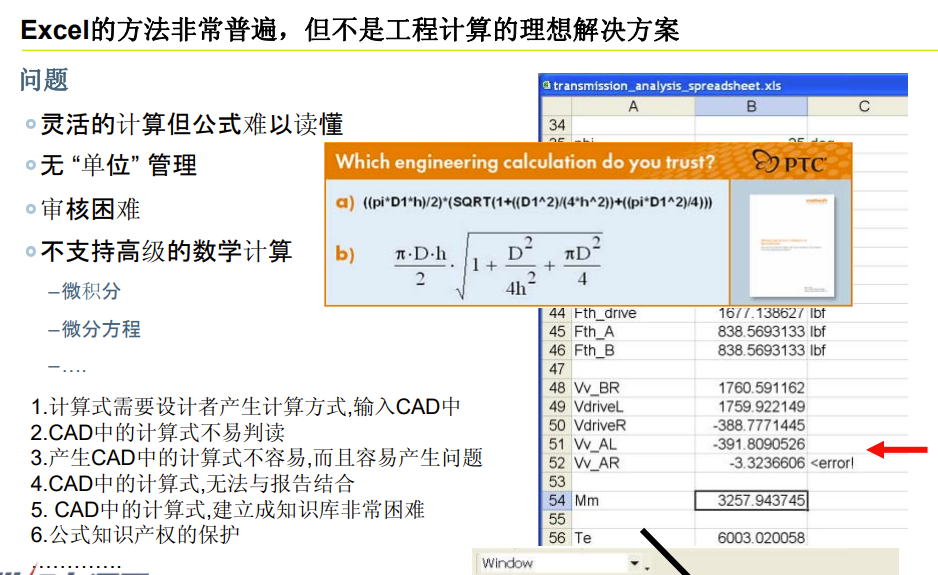Screen dimensions: 938x575
Task: Click bullet 不支持高级的数学计算
Action: coord(166,251)
